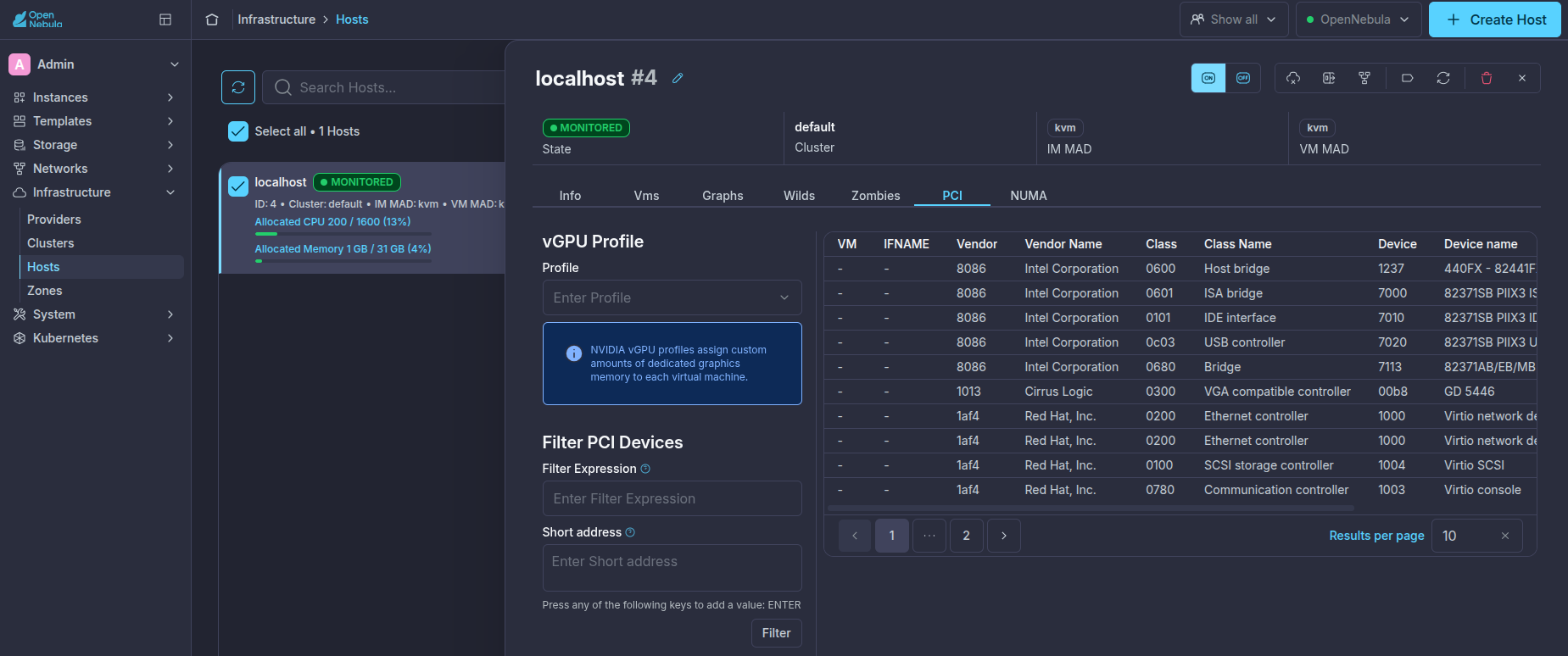The image size is (1568, 656).
Task: Click the Infrastructure cloud icon
Action: 20,192
